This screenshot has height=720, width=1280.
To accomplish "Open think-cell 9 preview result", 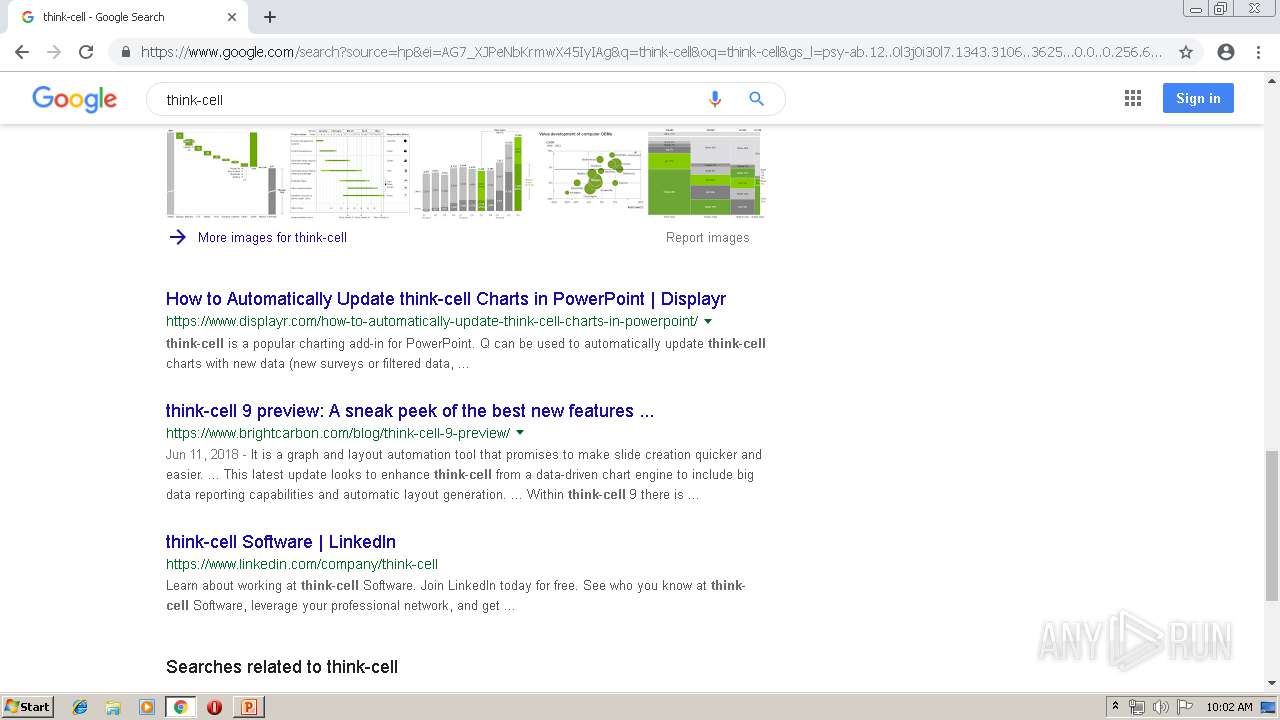I will (410, 411).
